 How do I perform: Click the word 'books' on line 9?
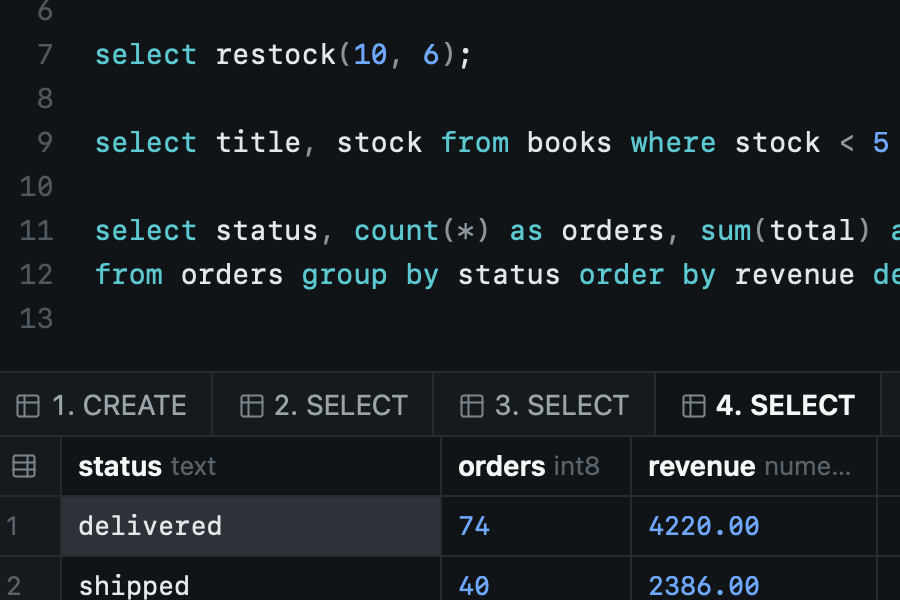point(569,143)
